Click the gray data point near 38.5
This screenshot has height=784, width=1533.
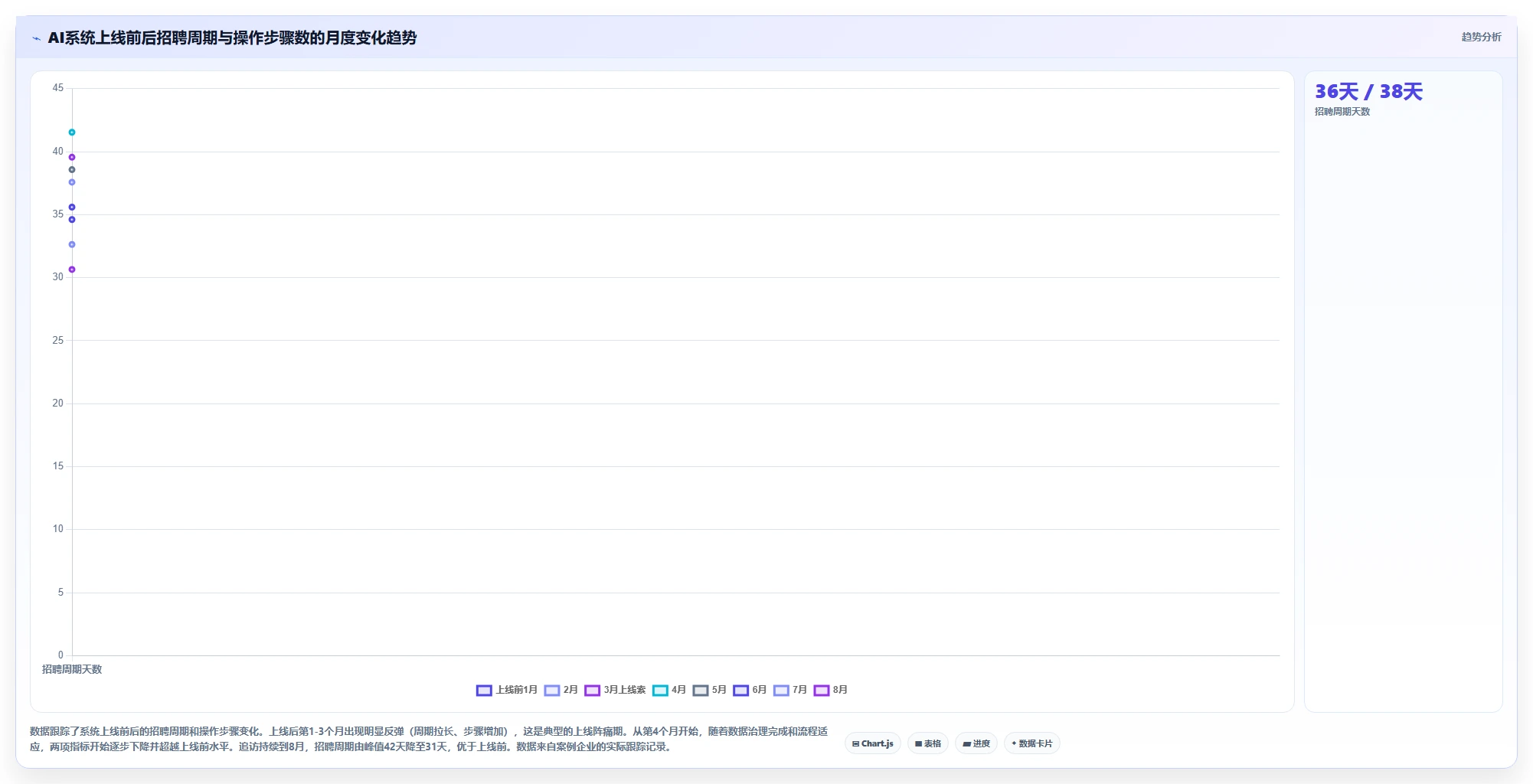(x=72, y=170)
